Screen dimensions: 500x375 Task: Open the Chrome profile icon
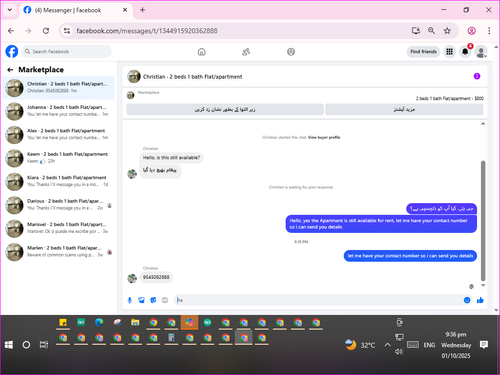[x=472, y=31]
